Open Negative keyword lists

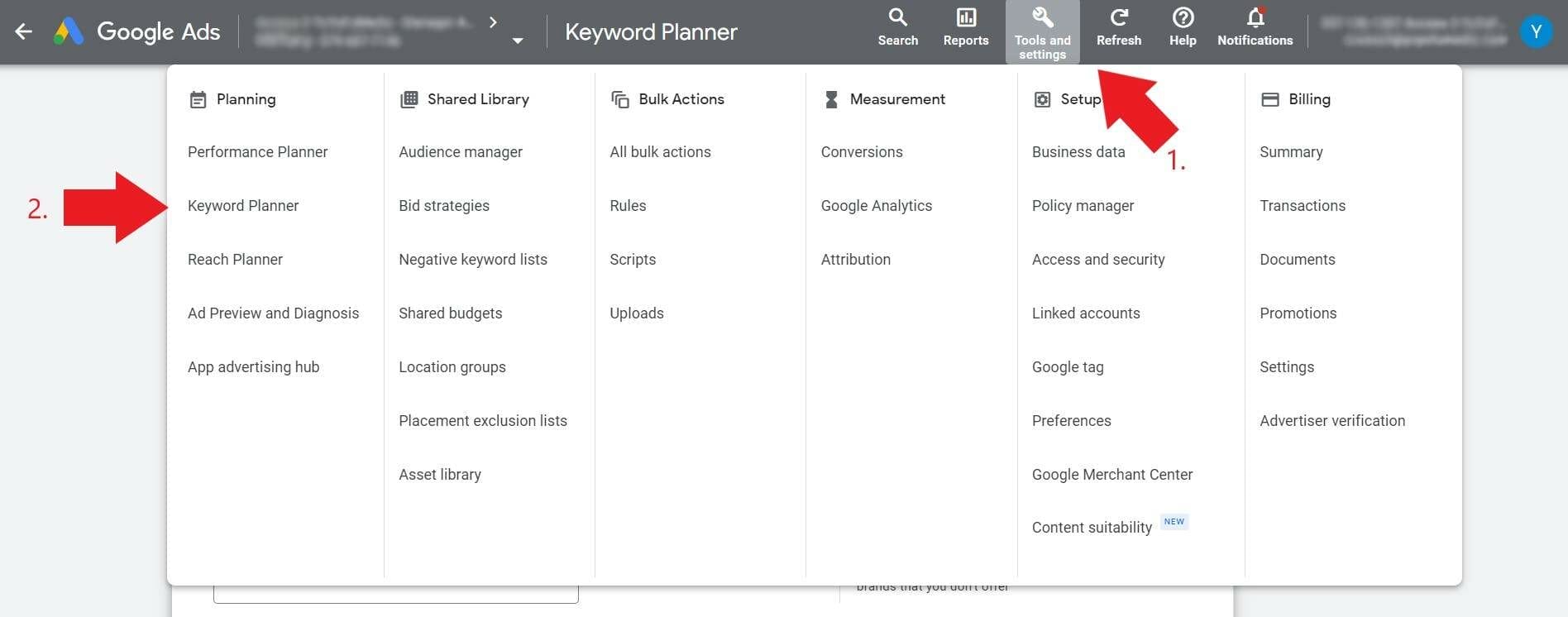(x=473, y=260)
